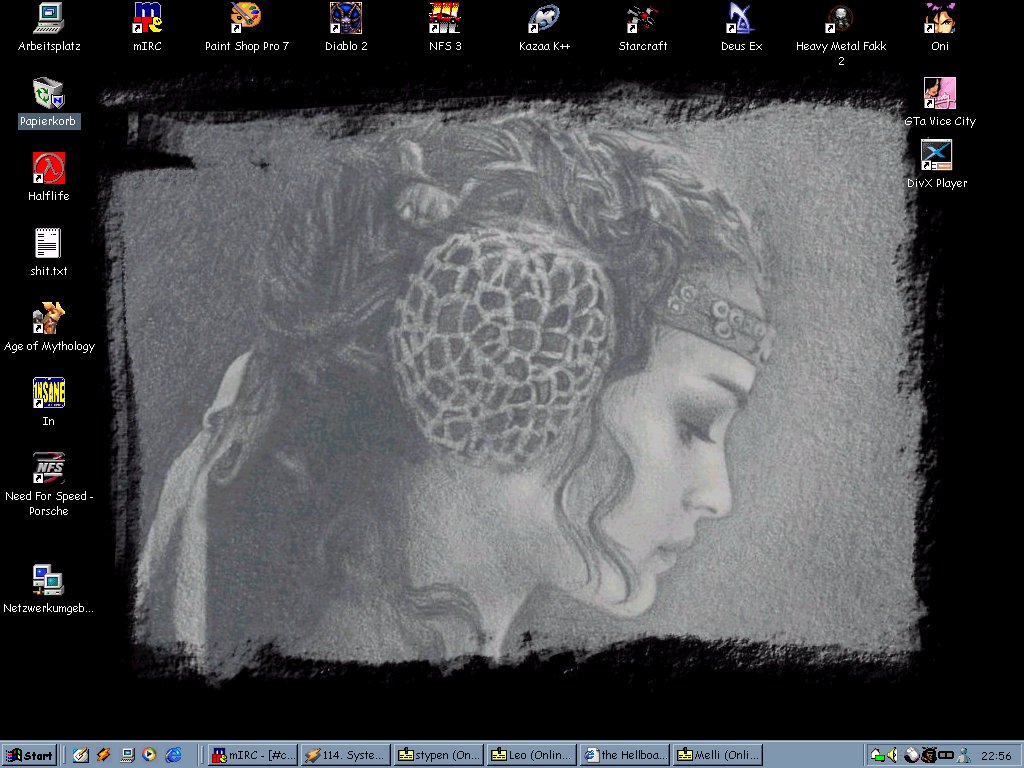This screenshot has height=768, width=1024.
Task: Open the Netzwerkumgebung desktop icon
Action: (x=49, y=589)
